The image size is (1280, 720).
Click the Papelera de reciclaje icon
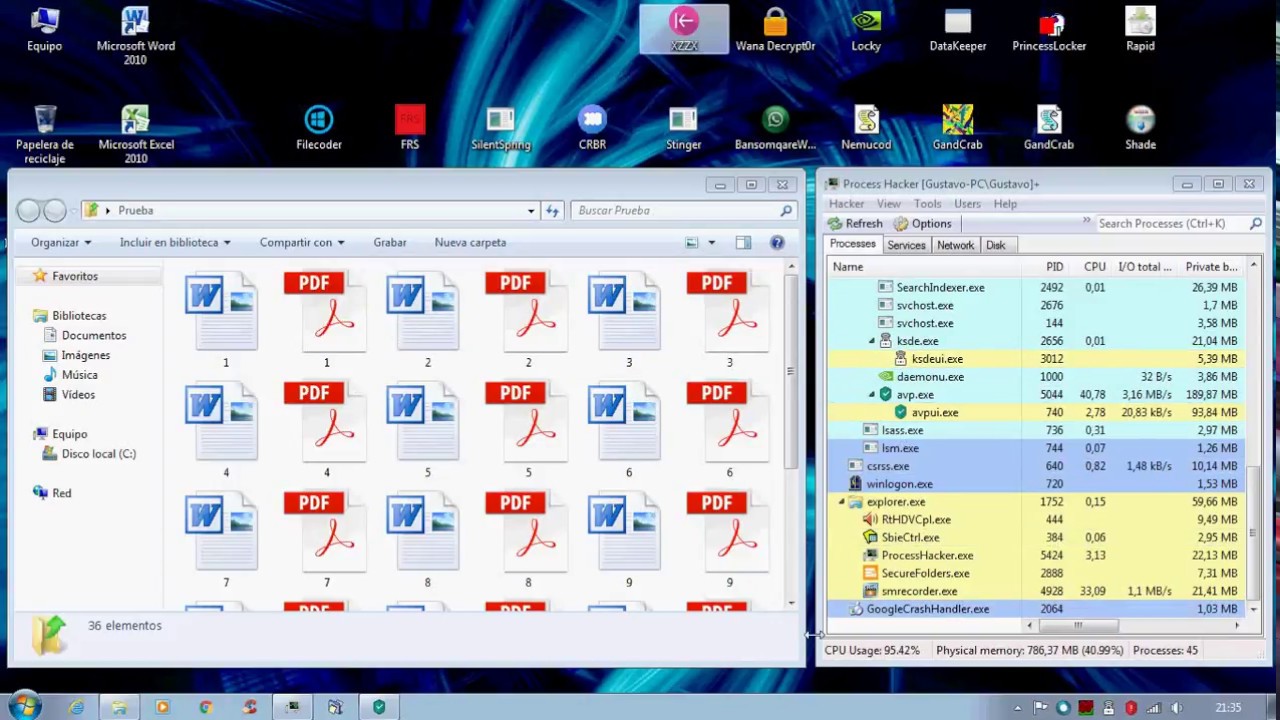click(x=45, y=135)
